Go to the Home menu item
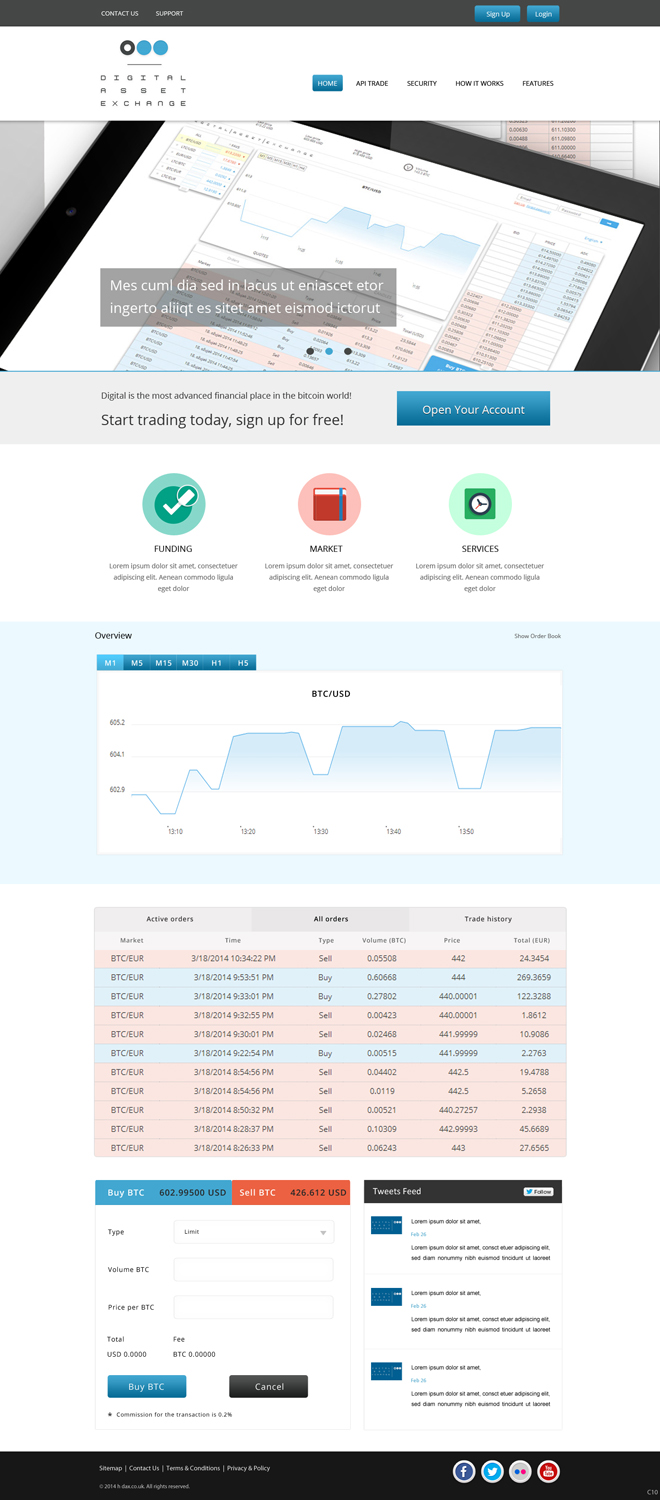 tap(327, 84)
